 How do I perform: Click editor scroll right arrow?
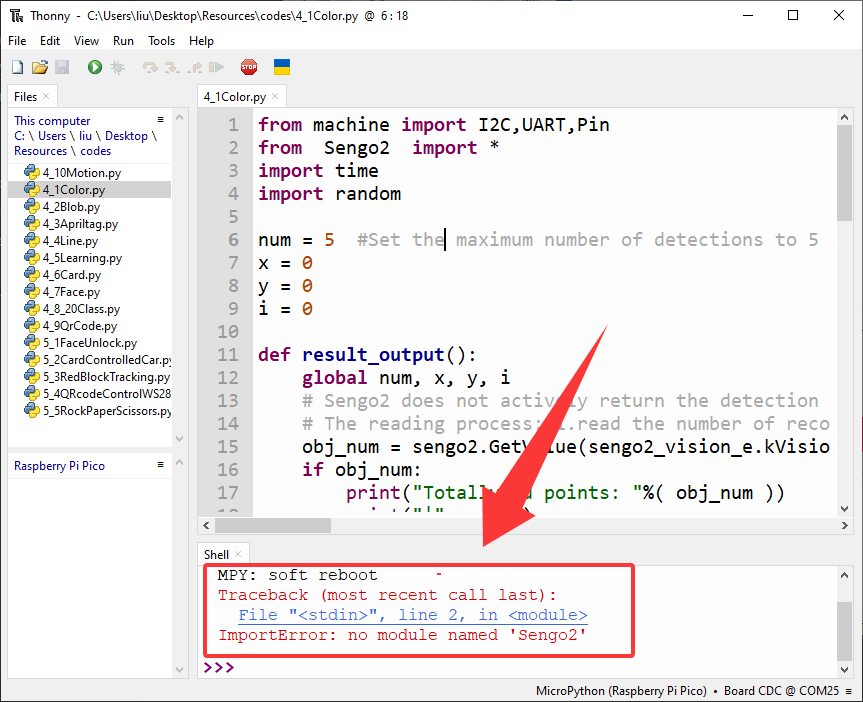[844, 525]
